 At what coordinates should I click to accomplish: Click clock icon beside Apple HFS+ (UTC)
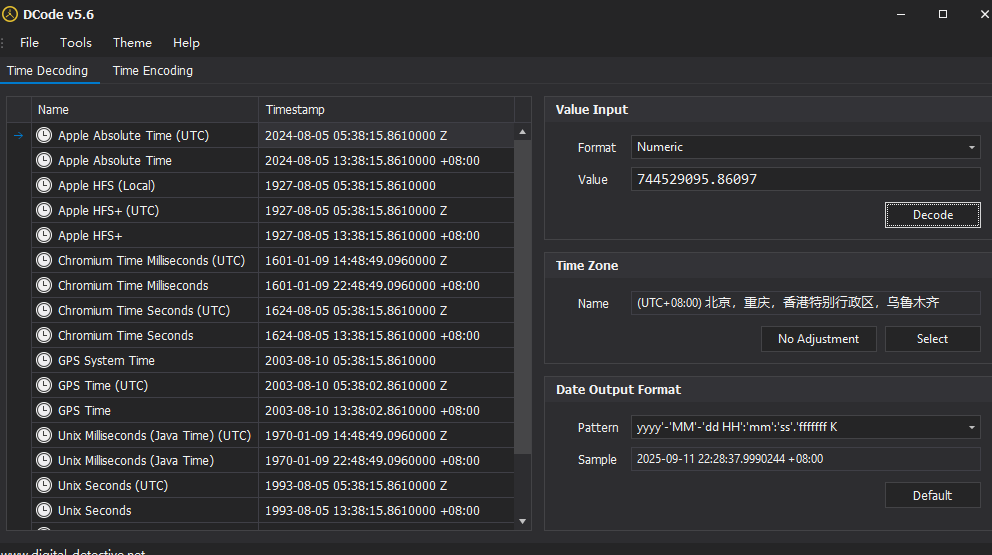pos(44,210)
